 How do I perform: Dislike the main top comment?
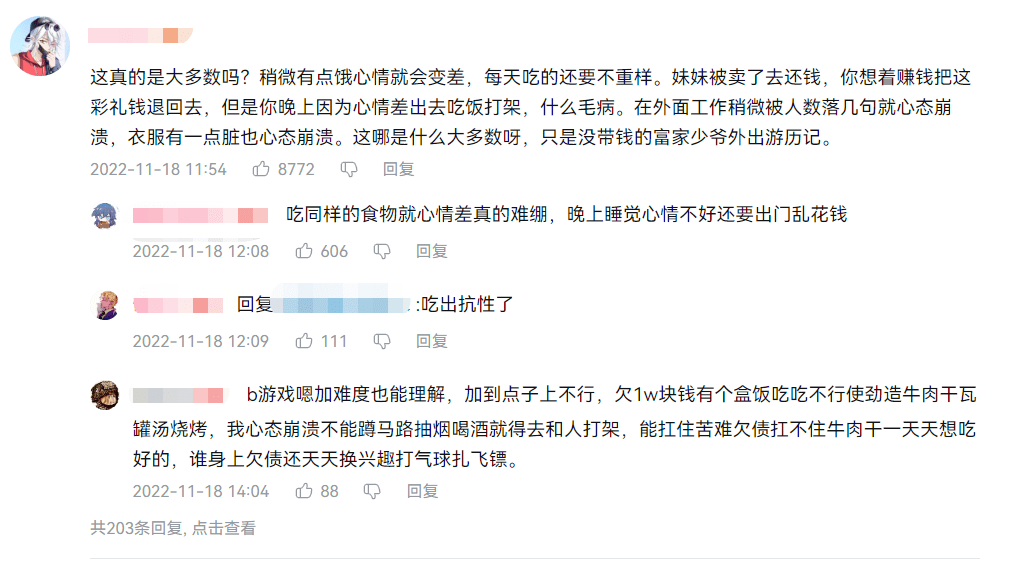[x=348, y=169]
